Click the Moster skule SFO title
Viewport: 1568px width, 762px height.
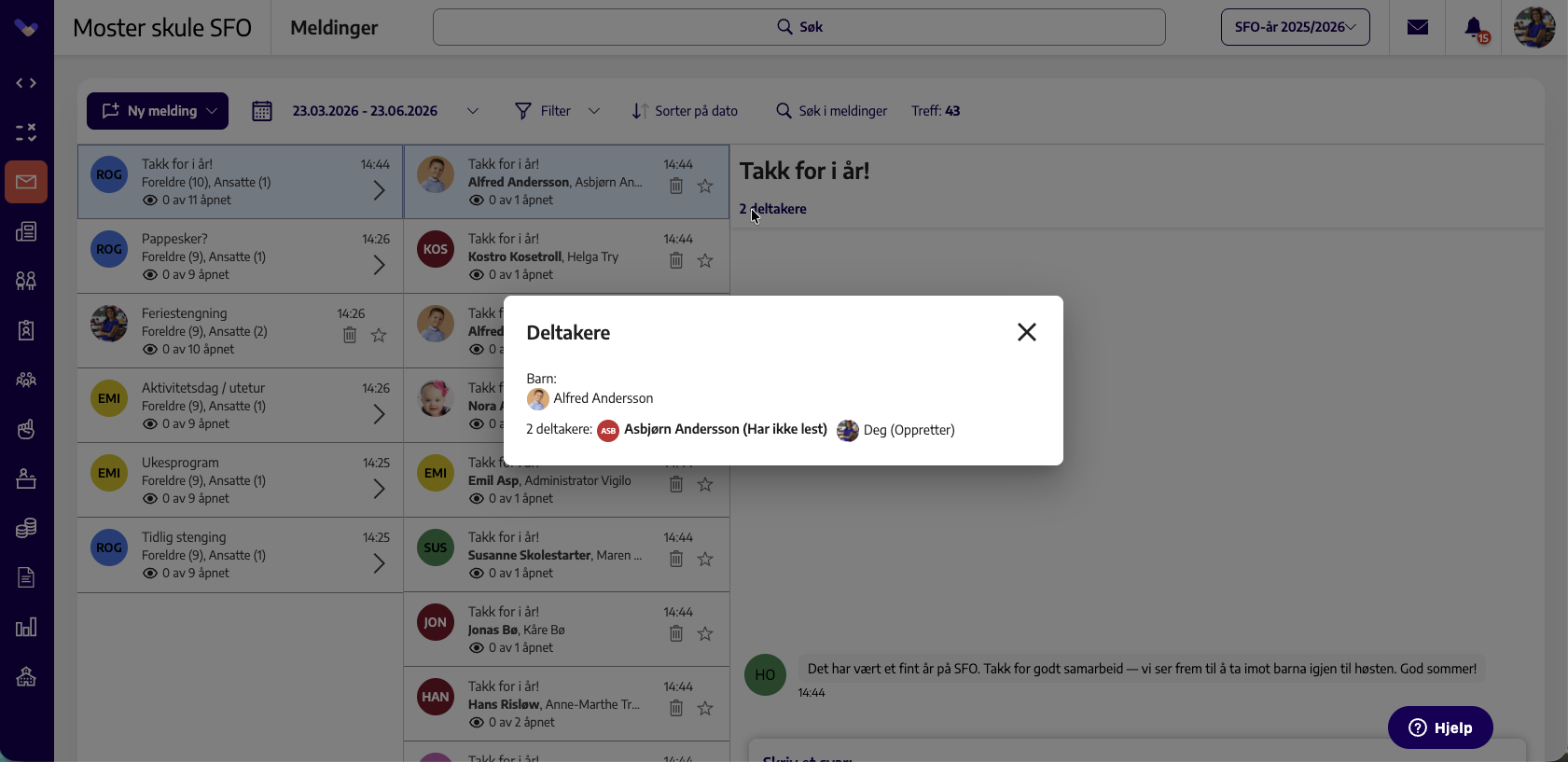[x=162, y=28]
